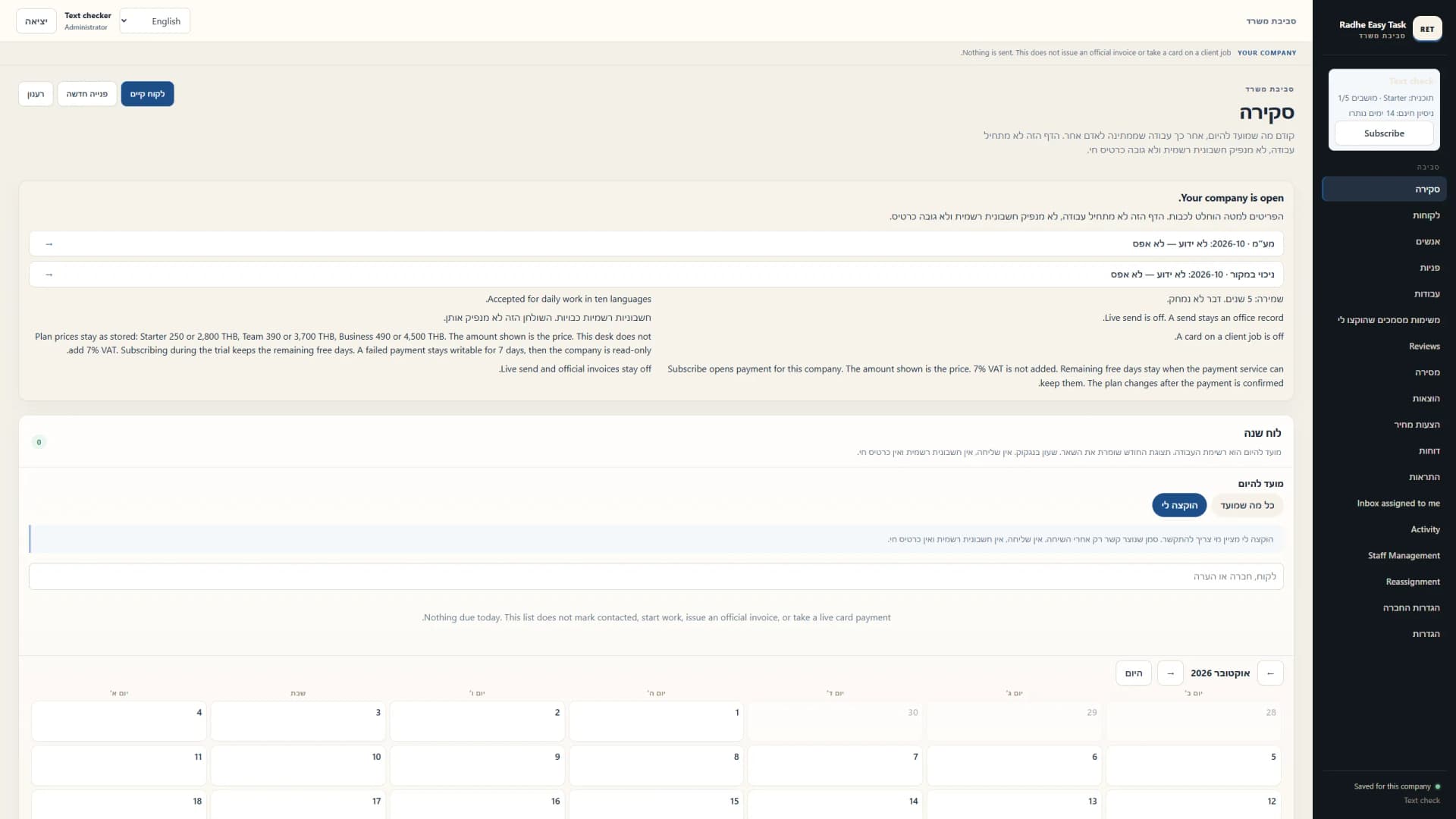Viewport: 1456px width, 819px height.
Task: Open Reassignment in the sidebar
Action: pos(1384,582)
